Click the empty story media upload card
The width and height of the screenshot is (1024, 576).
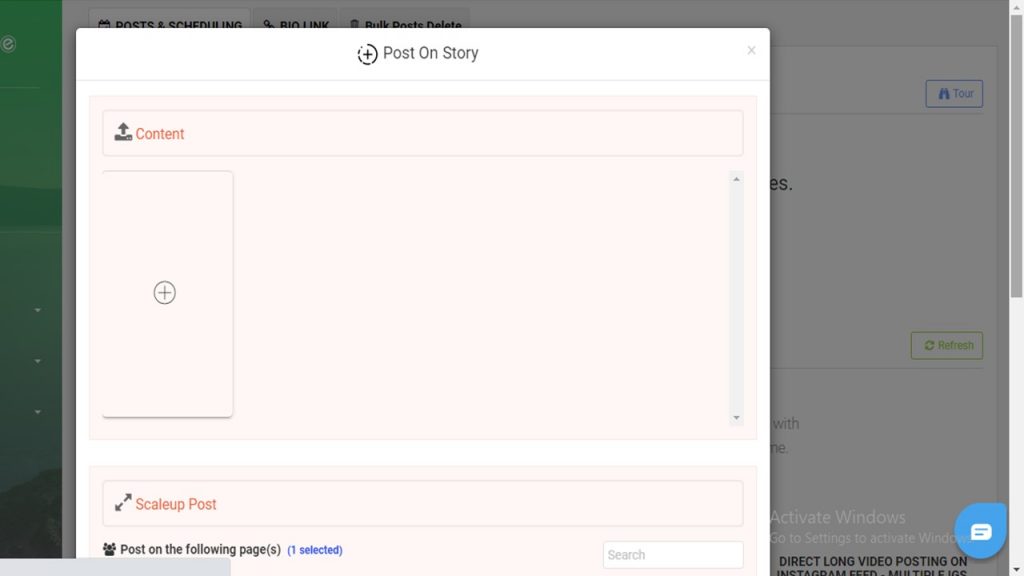click(x=167, y=294)
